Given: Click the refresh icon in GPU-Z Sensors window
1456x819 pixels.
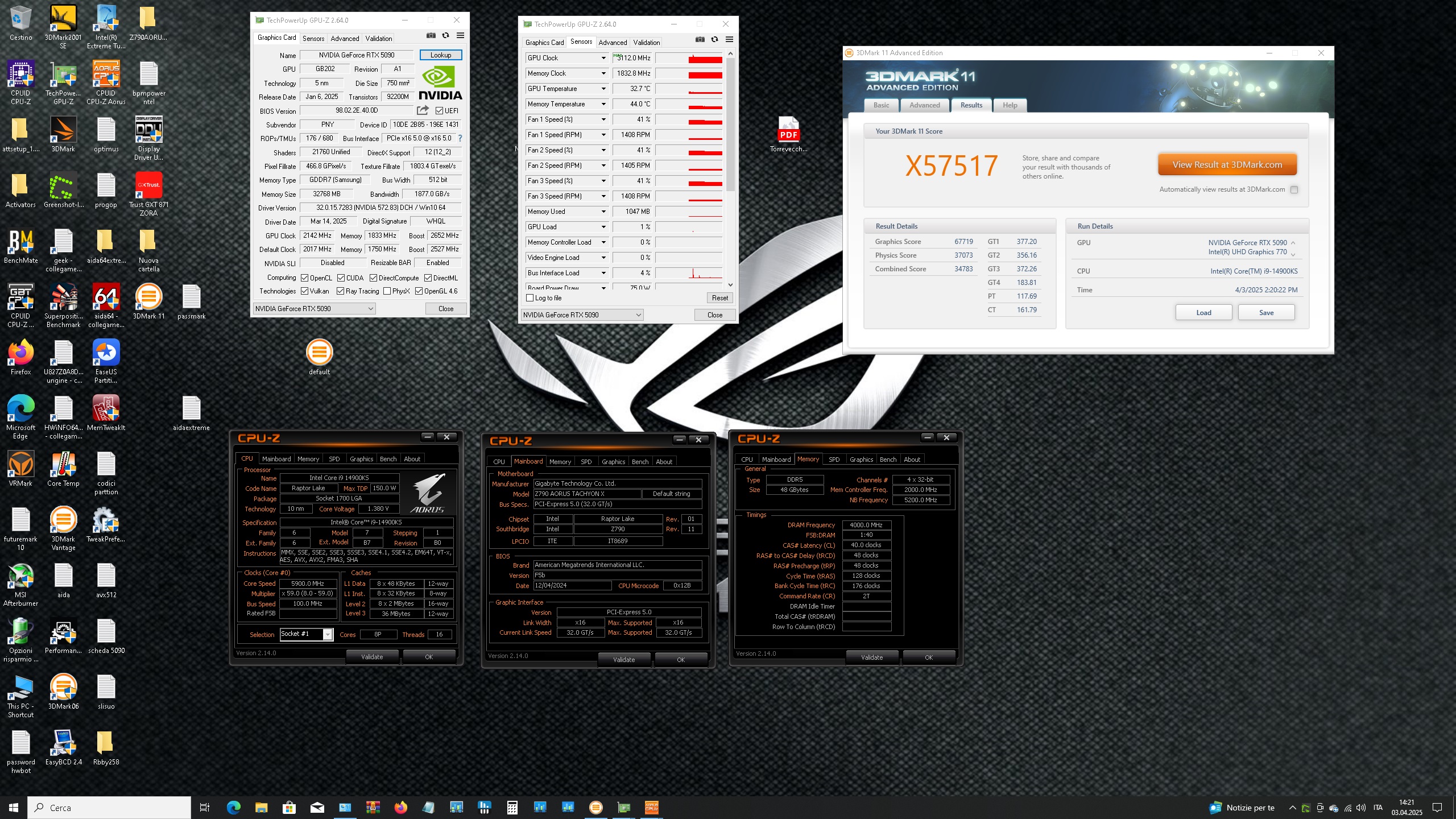Looking at the screenshot, I should click(x=715, y=40).
